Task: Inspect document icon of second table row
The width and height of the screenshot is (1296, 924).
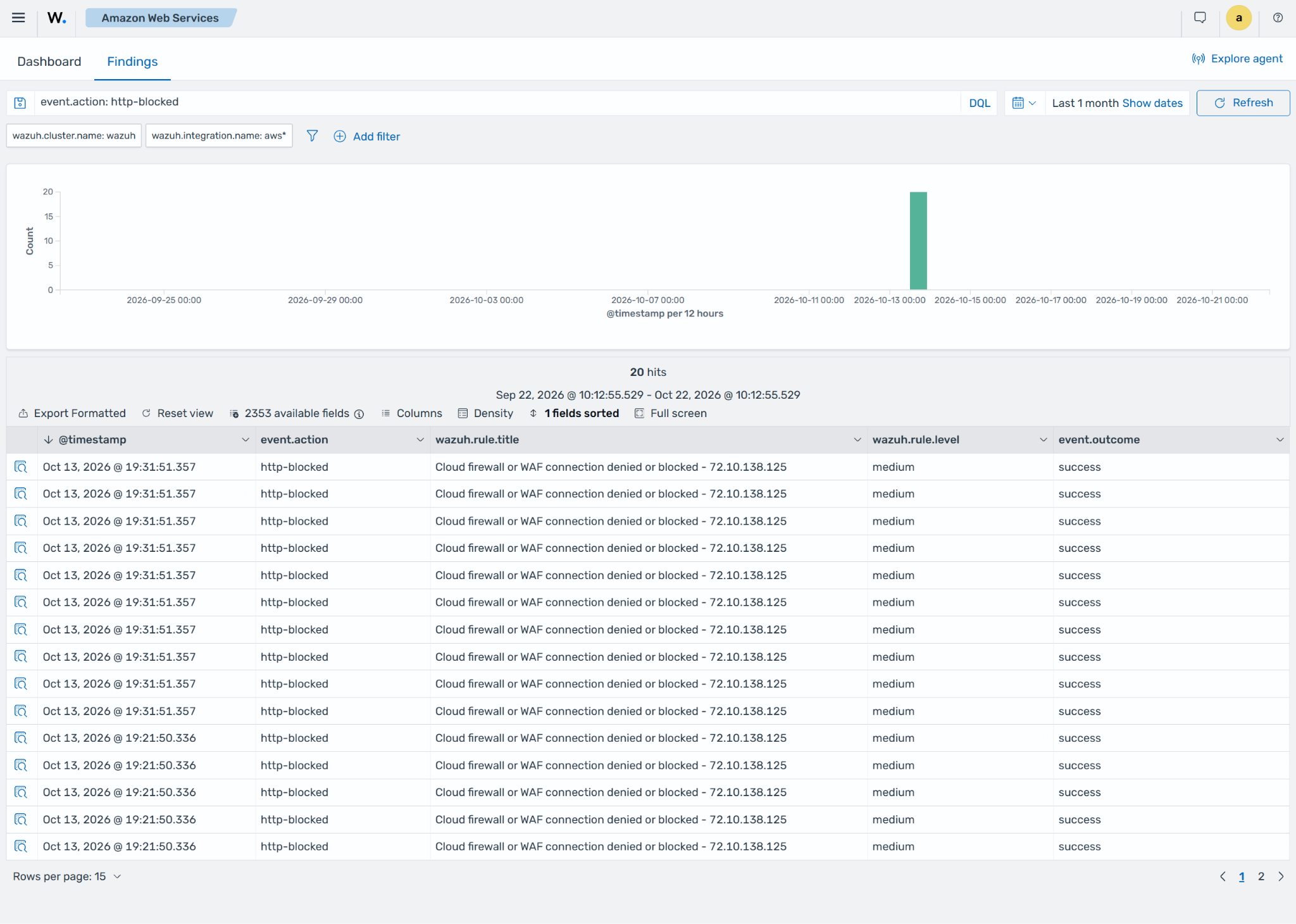Action: [x=21, y=494]
